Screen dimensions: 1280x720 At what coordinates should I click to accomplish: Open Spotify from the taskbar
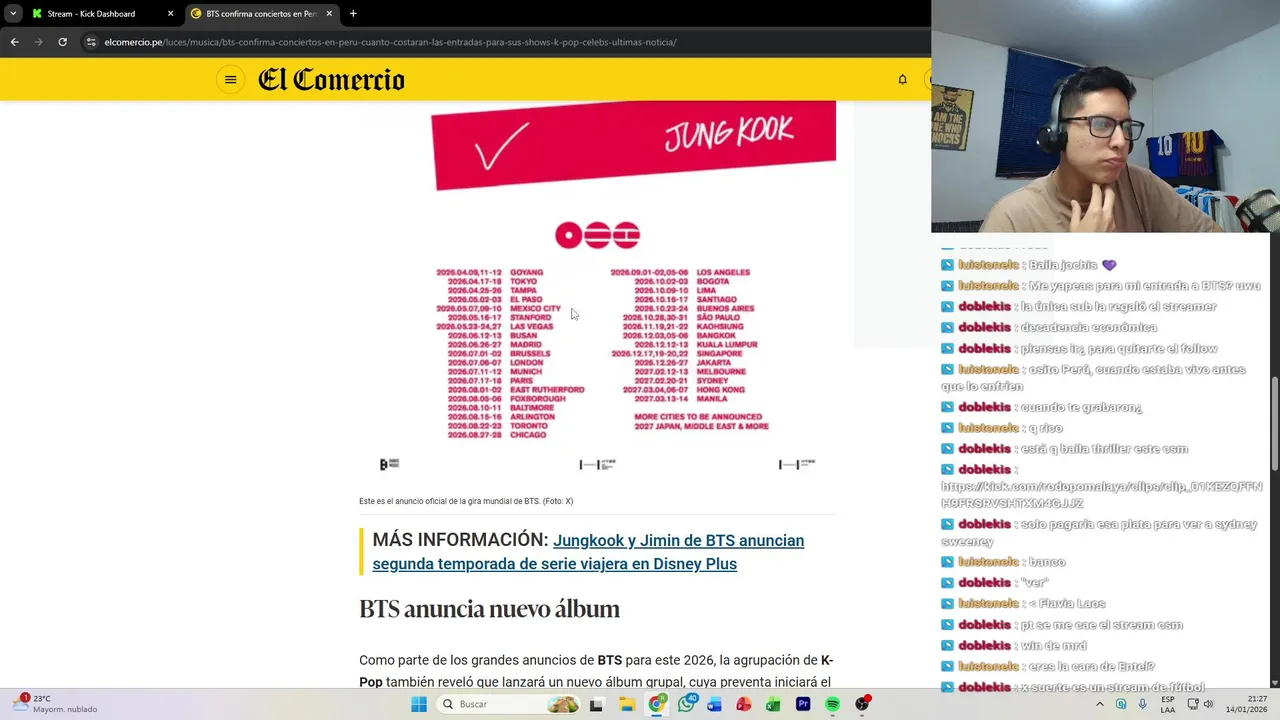pos(832,704)
